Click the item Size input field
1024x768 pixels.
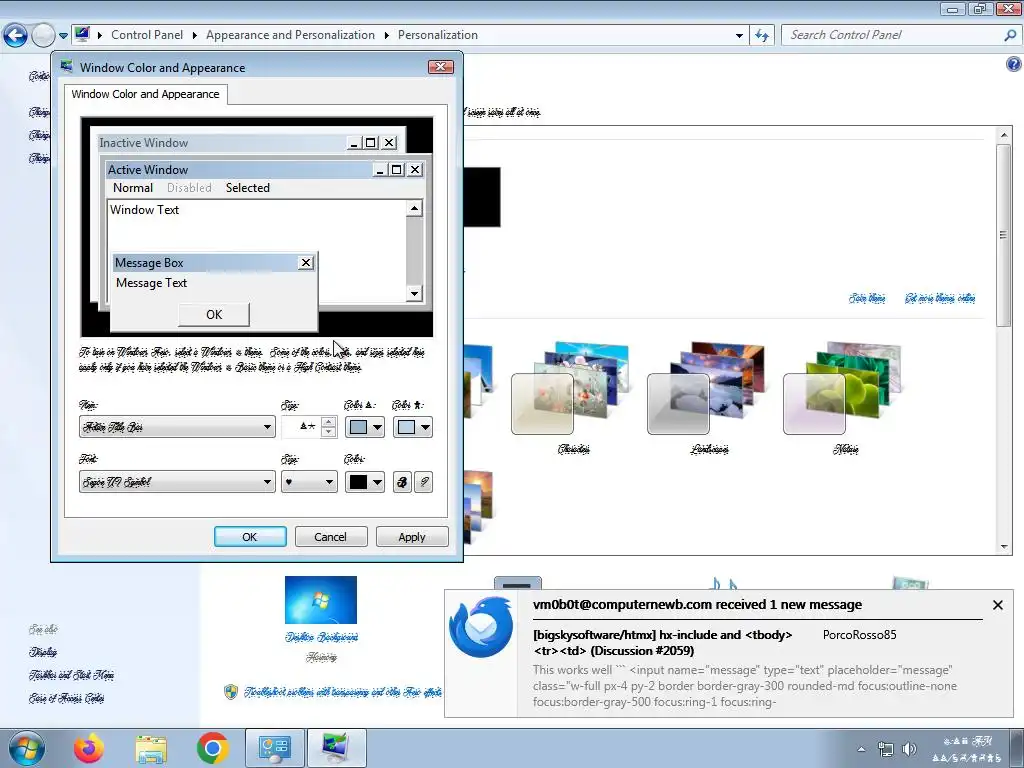pyautogui.click(x=301, y=427)
